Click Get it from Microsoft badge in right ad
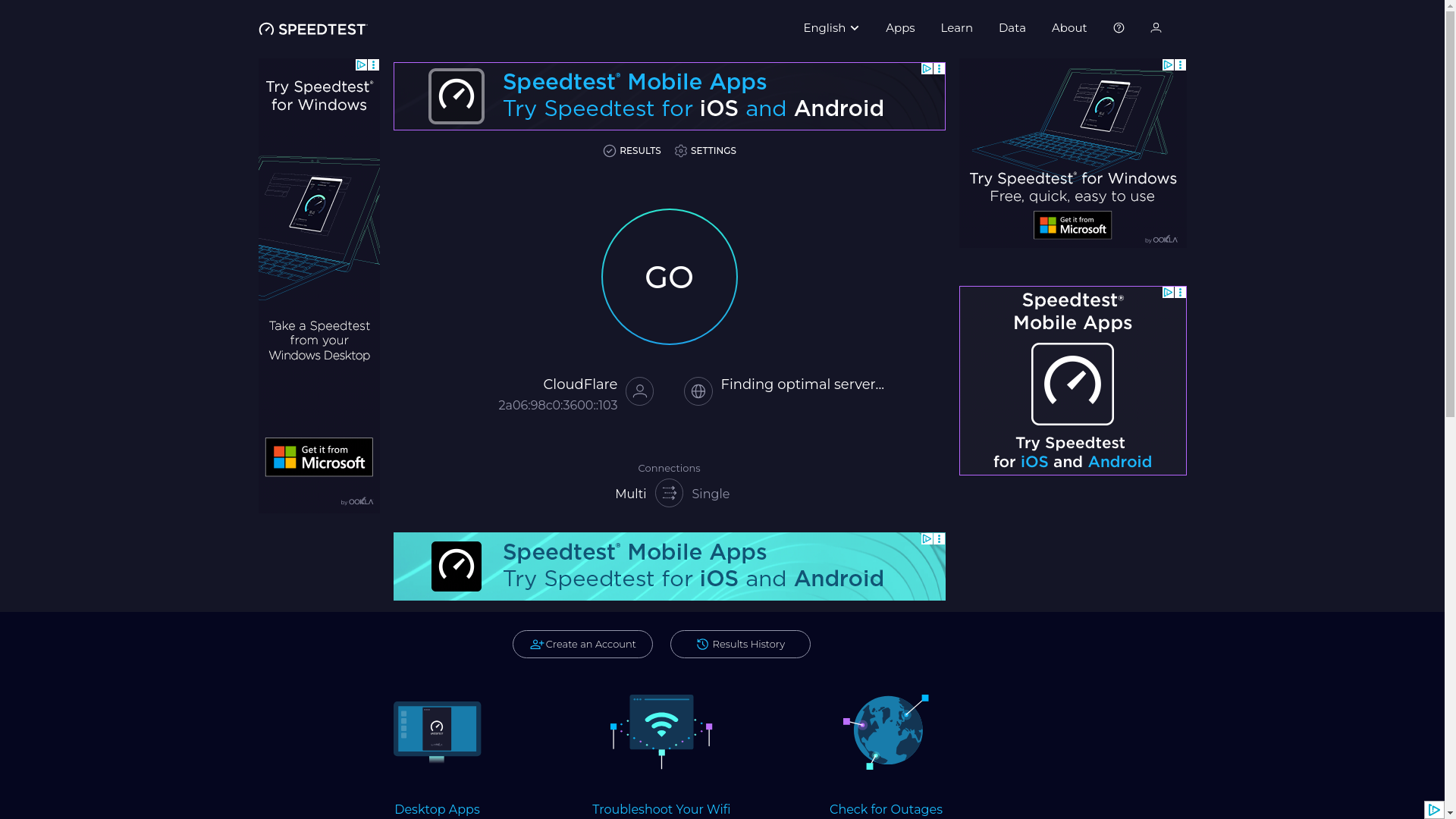Viewport: 1456px width, 819px height. click(x=1072, y=225)
